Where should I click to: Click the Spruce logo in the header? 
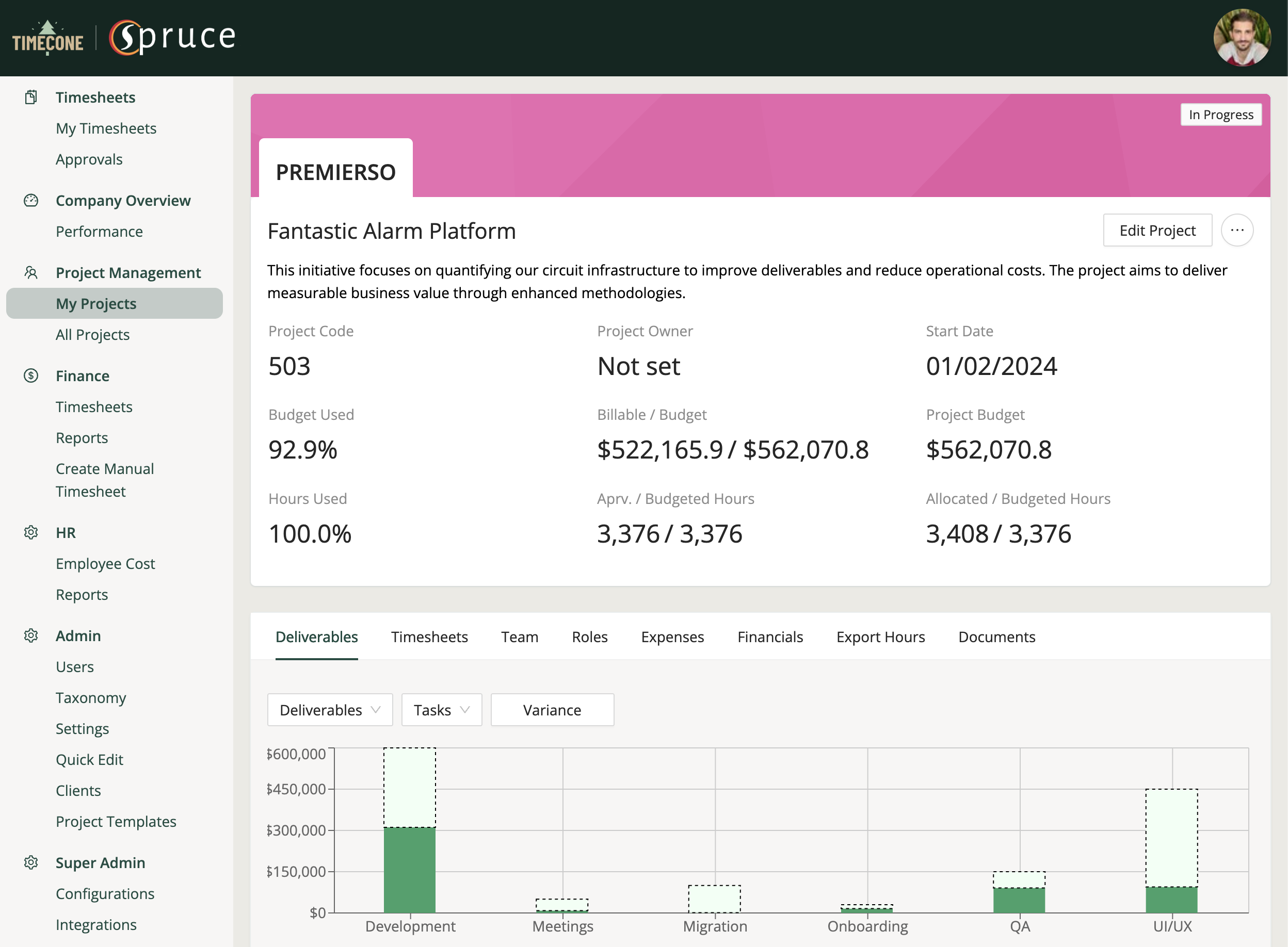(171, 36)
